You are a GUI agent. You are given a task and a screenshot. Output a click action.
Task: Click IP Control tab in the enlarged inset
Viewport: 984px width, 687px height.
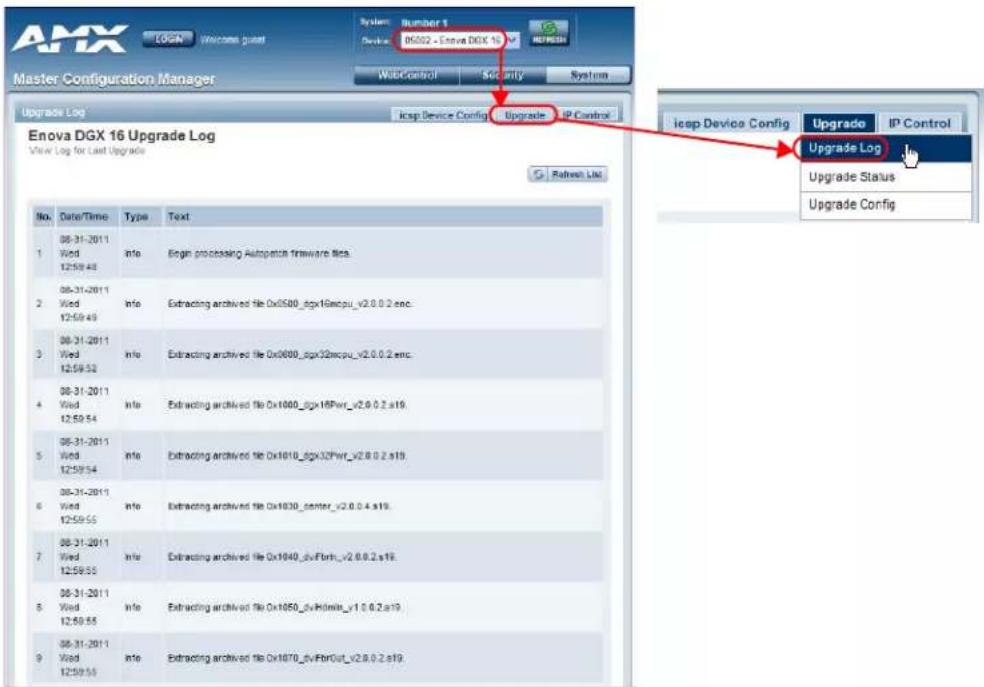coord(919,124)
